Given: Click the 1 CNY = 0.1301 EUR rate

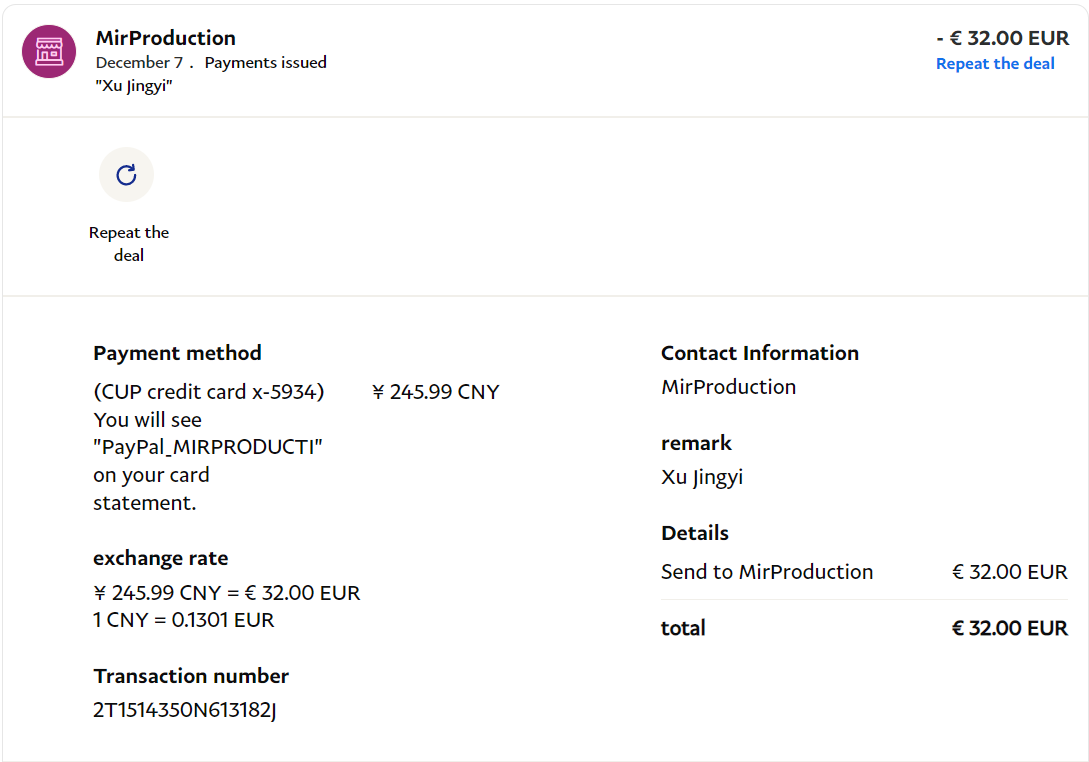Looking at the screenshot, I should click(x=183, y=620).
